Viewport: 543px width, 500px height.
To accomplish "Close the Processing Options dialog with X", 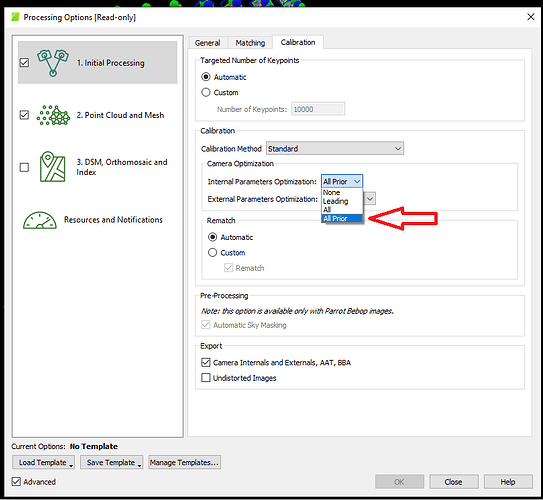I will 531,17.
